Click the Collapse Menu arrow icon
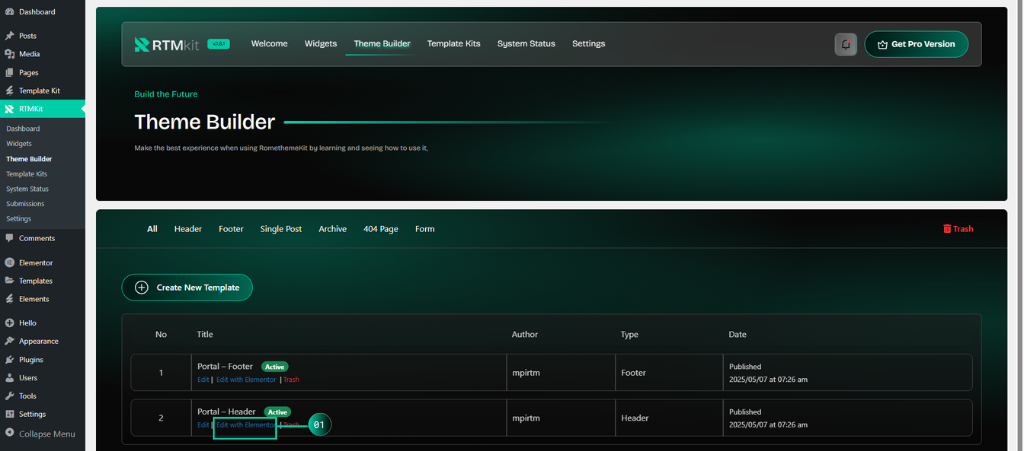The width and height of the screenshot is (1024, 451). coord(10,433)
